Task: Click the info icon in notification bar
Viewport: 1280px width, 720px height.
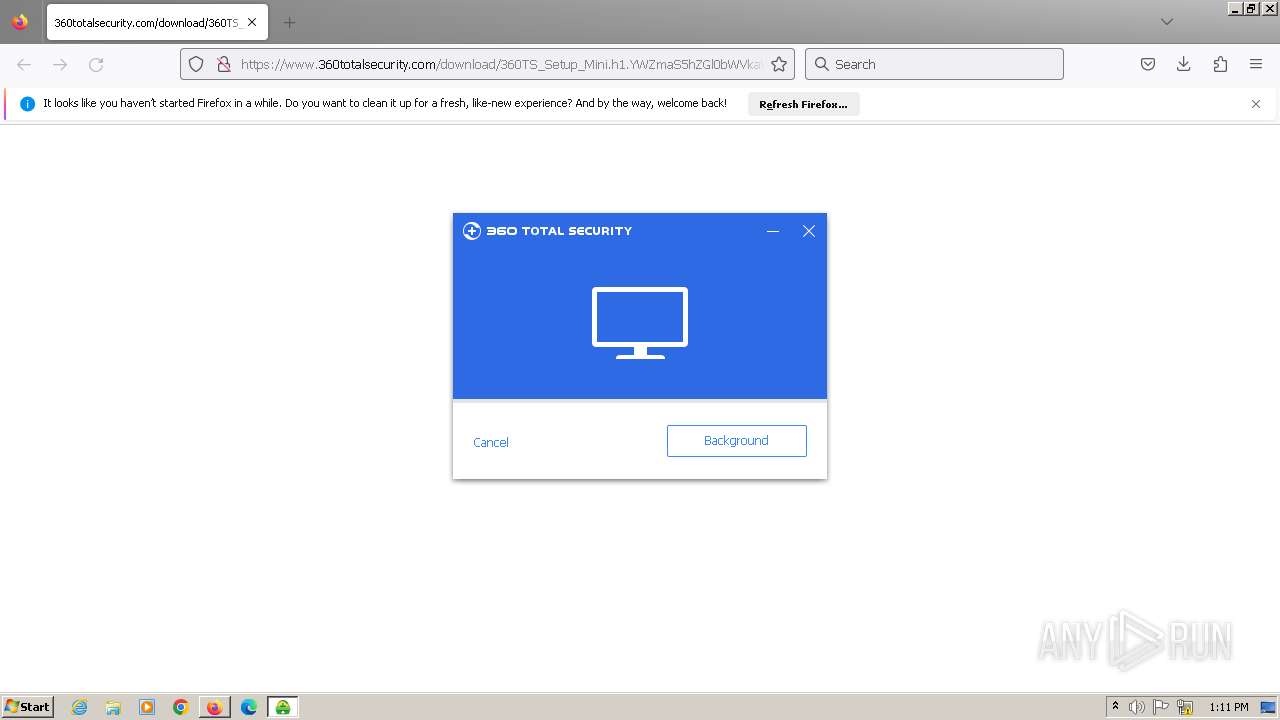Action: pyautogui.click(x=27, y=104)
